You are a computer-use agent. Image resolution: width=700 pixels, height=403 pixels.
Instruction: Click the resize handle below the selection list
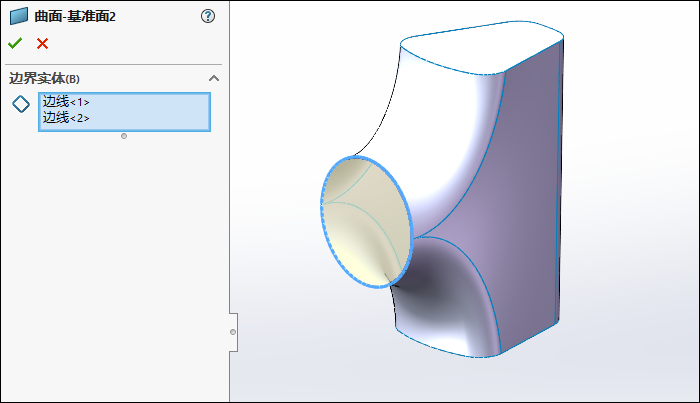click(x=123, y=136)
